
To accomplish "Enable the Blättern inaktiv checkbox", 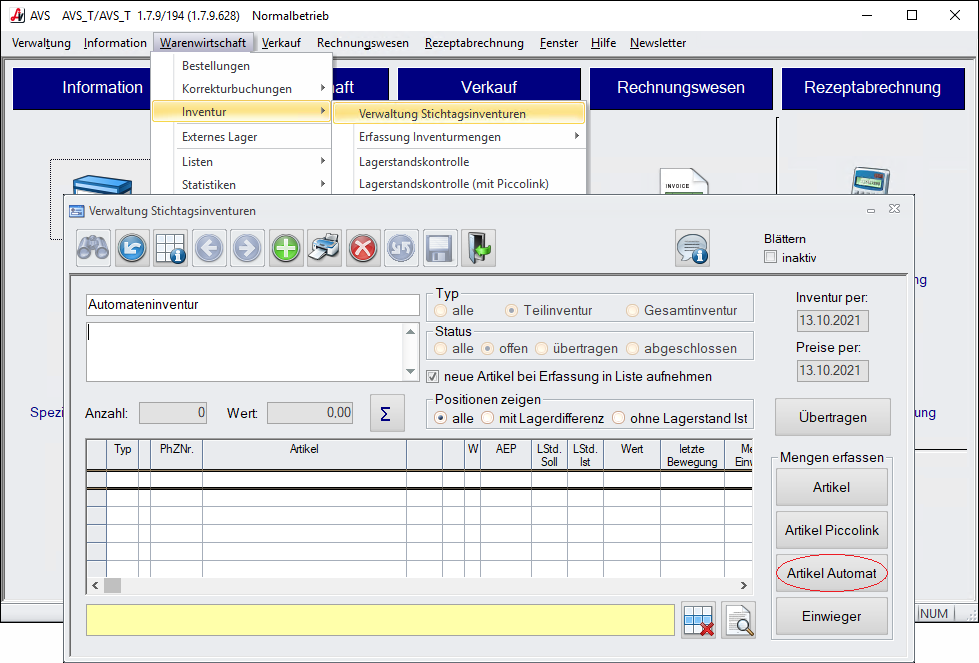I will point(770,257).
